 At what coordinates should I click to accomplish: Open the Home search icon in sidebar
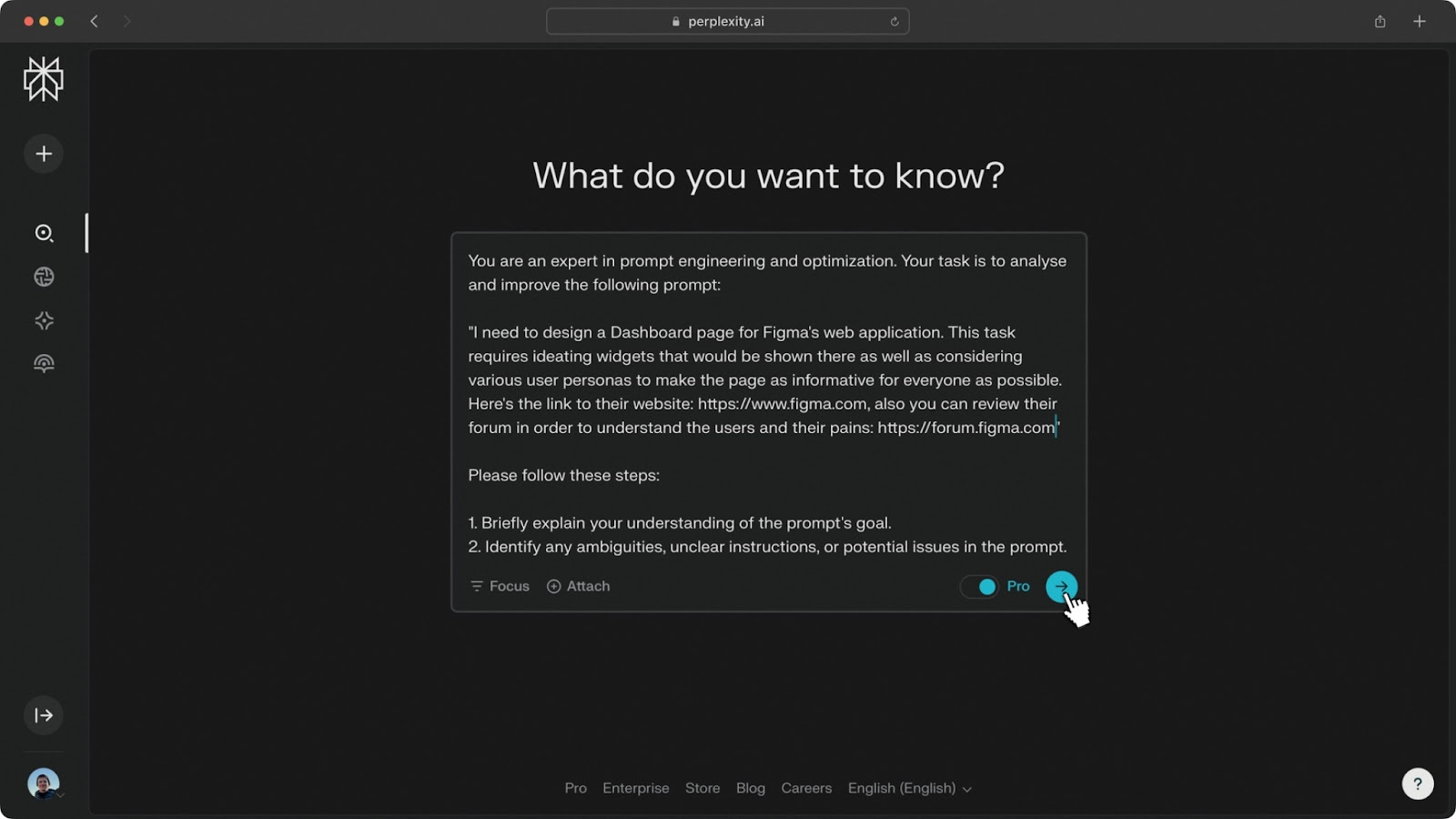(44, 233)
